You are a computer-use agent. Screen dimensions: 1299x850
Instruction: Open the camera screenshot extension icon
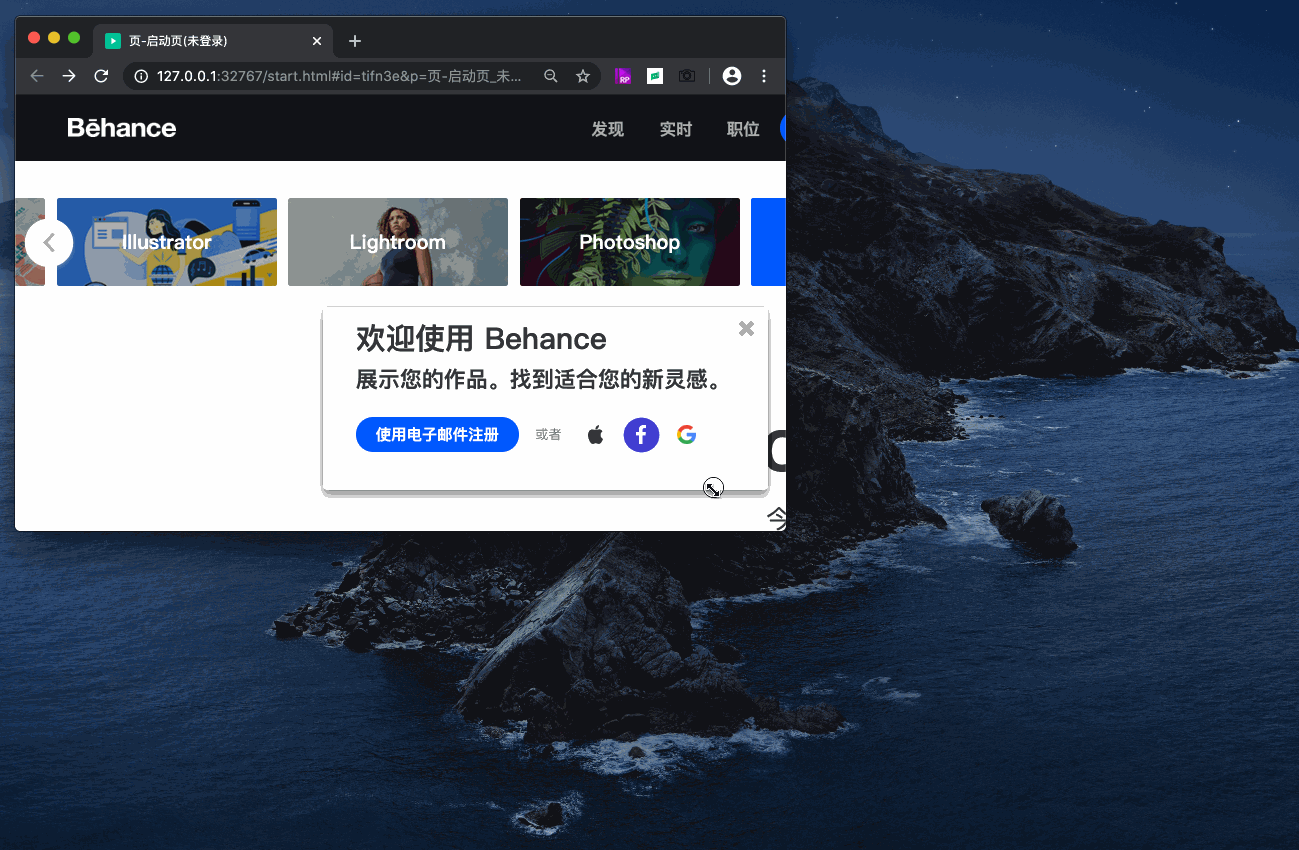coord(687,76)
